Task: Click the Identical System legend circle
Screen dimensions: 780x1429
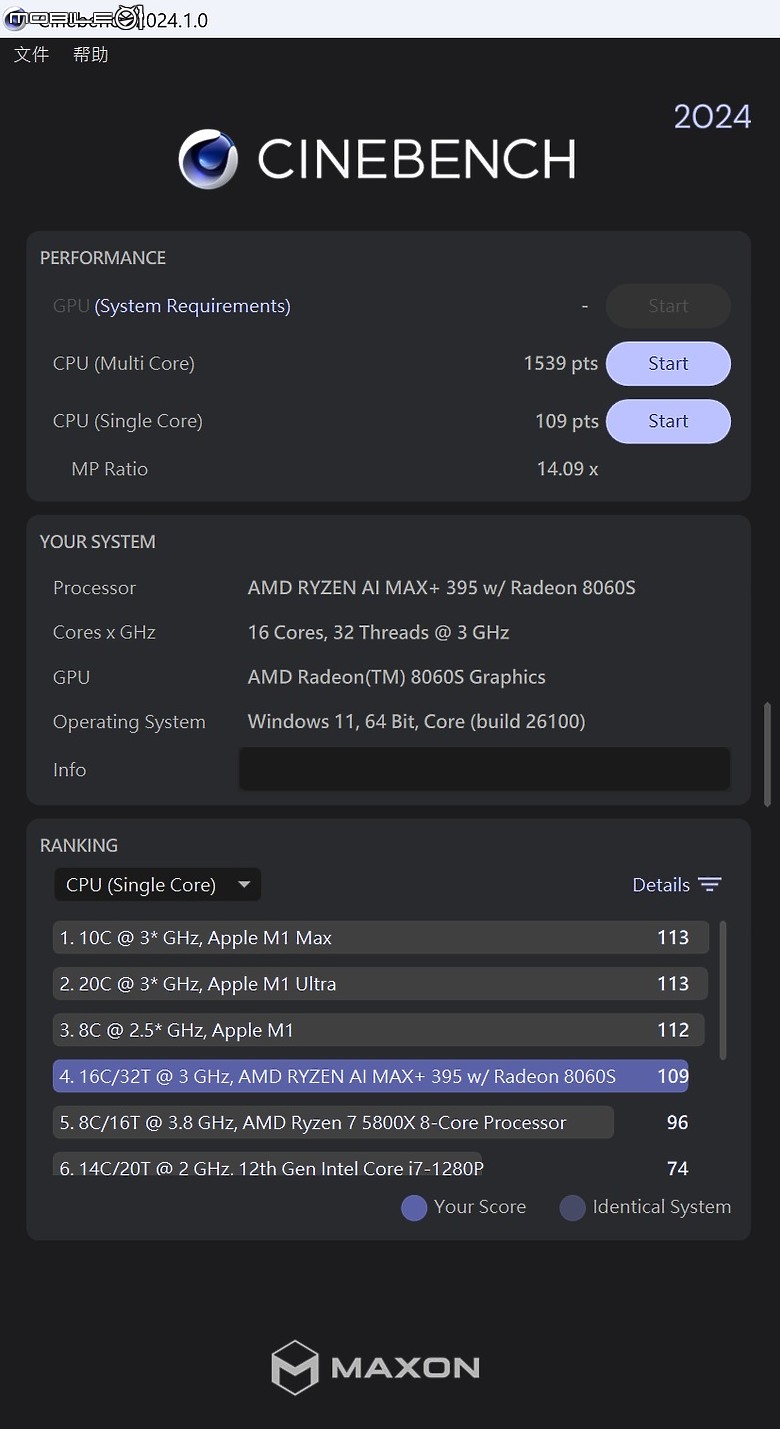Action: click(x=572, y=1208)
